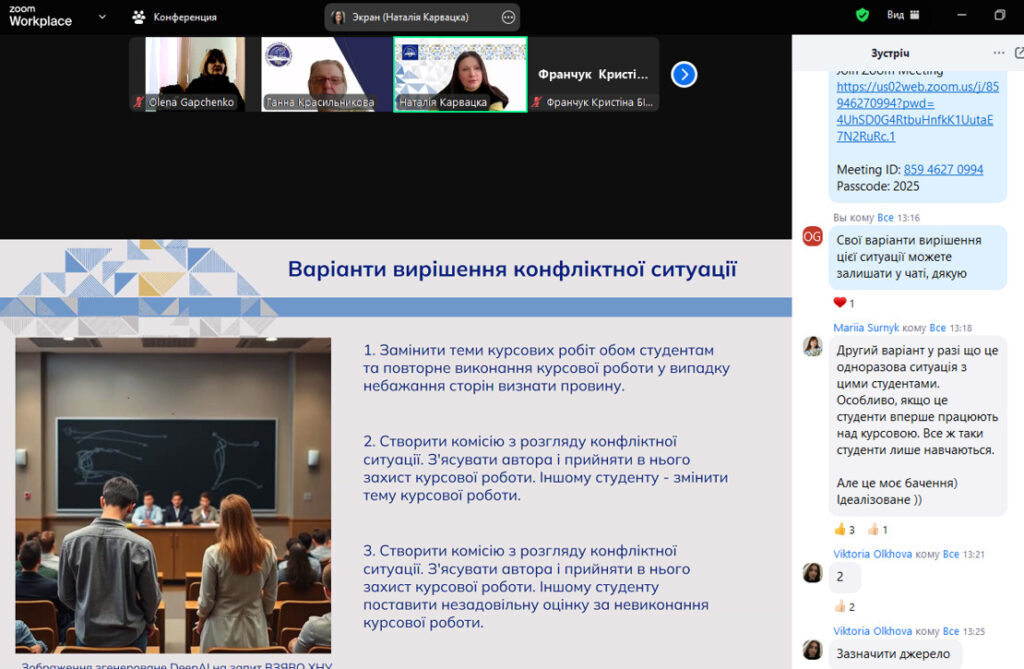Click the Конференція meeting icon
The height and width of the screenshot is (669, 1024).
[139, 17]
